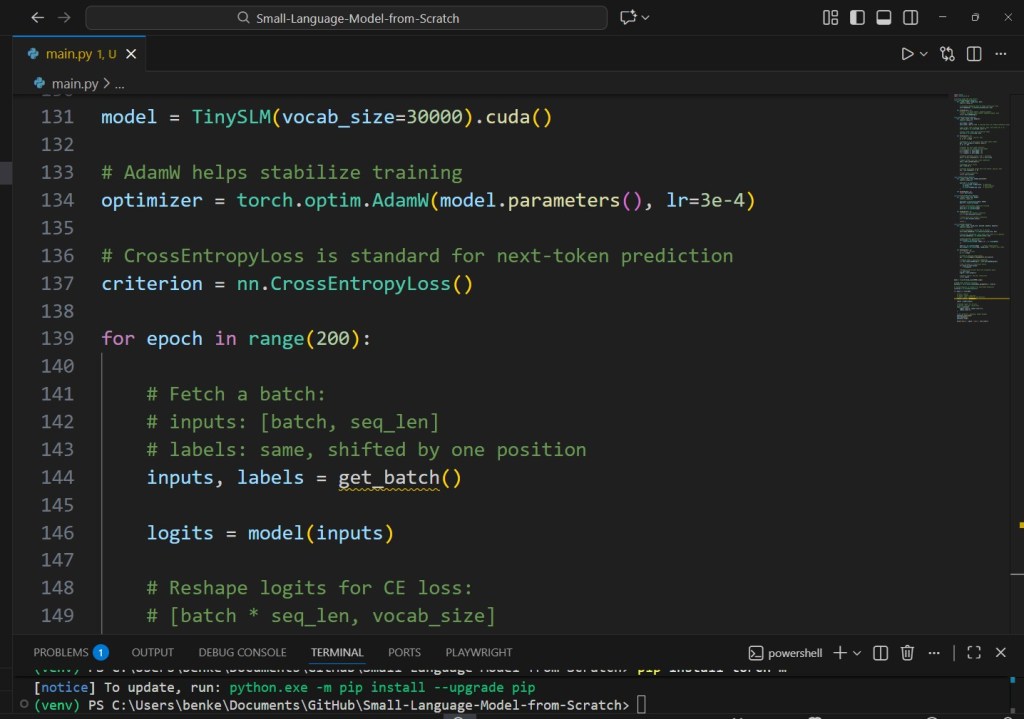Open the terminal profile selection dropdown
The image size is (1024, 719).
(855, 652)
